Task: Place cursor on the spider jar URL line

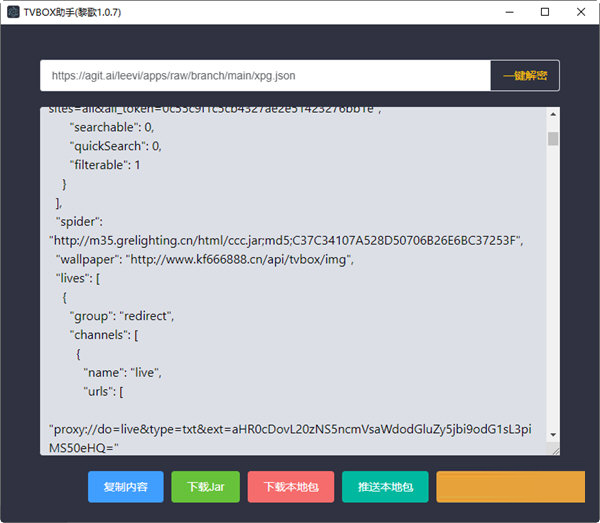Action: click(285, 240)
